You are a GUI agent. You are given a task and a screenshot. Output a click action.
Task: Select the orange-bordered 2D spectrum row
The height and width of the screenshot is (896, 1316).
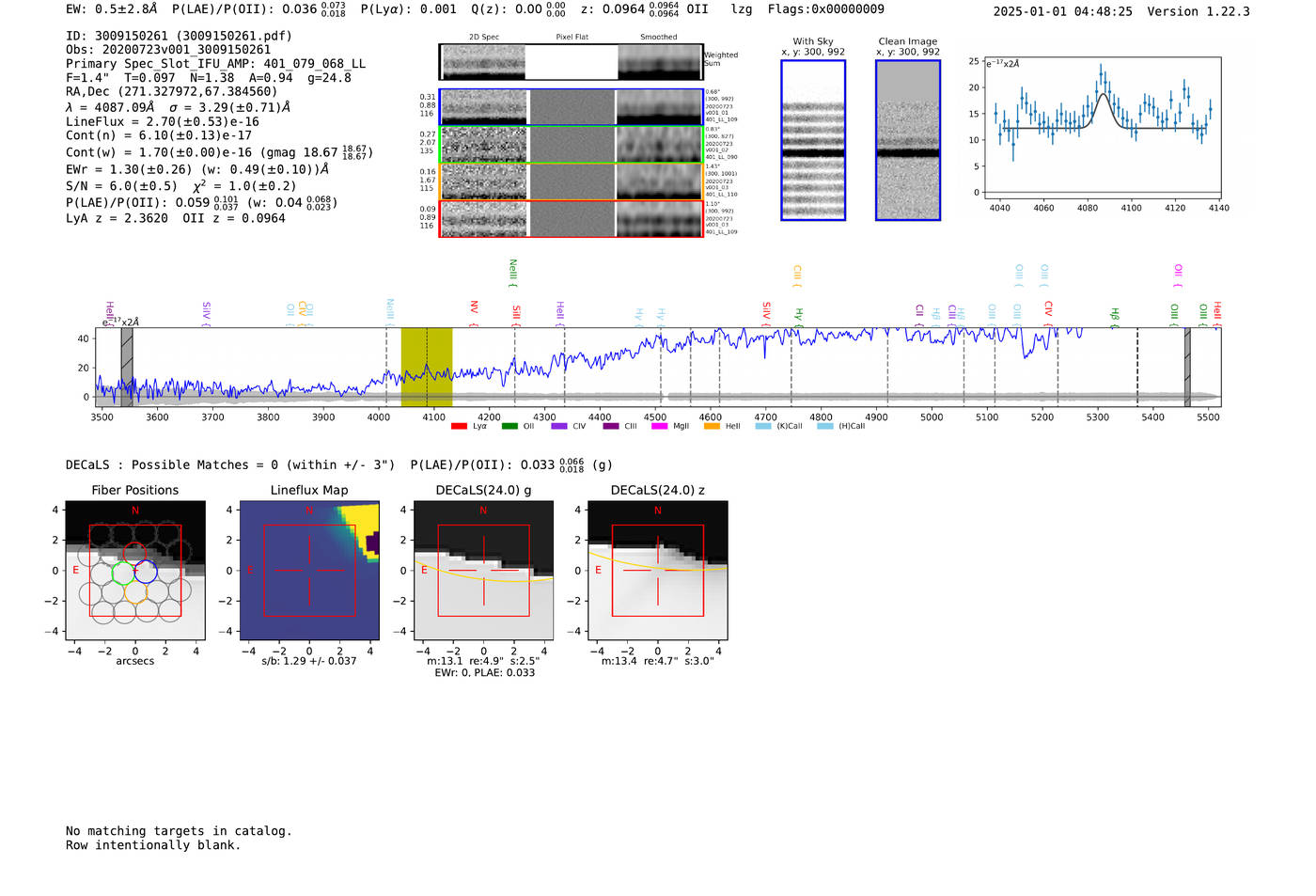[x=572, y=181]
